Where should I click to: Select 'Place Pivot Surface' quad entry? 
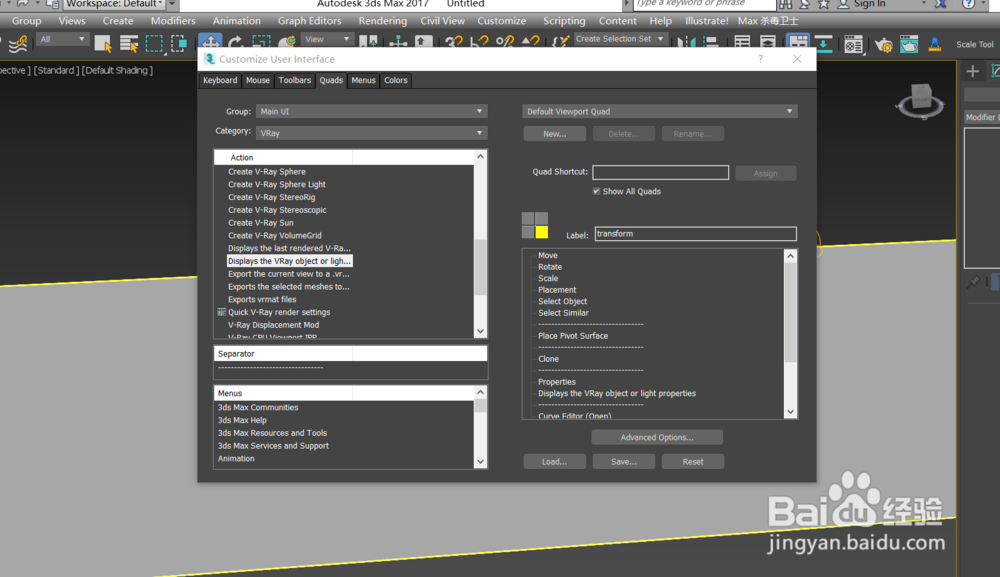click(x=573, y=336)
